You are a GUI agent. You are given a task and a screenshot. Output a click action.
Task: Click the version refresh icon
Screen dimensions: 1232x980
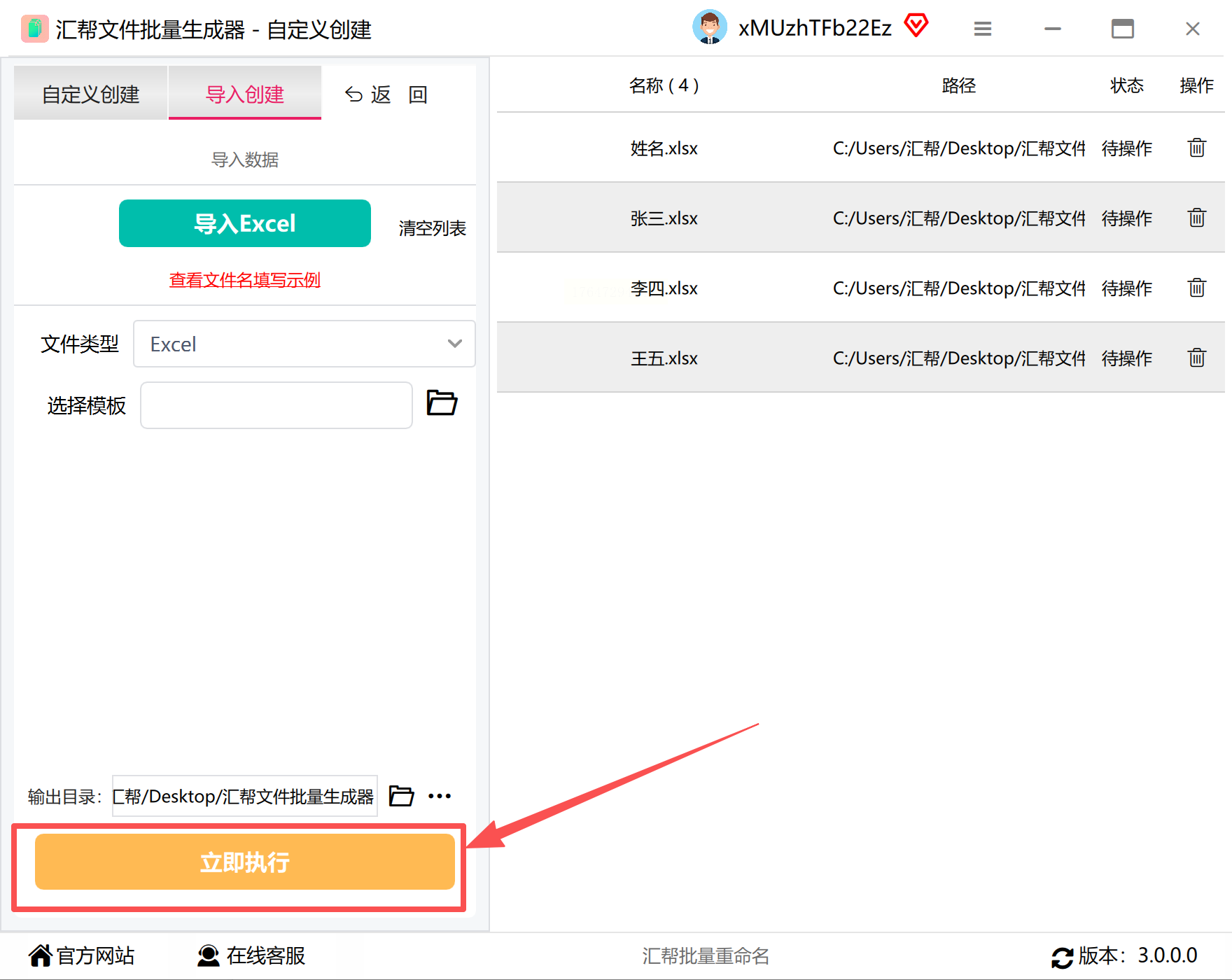(1063, 957)
